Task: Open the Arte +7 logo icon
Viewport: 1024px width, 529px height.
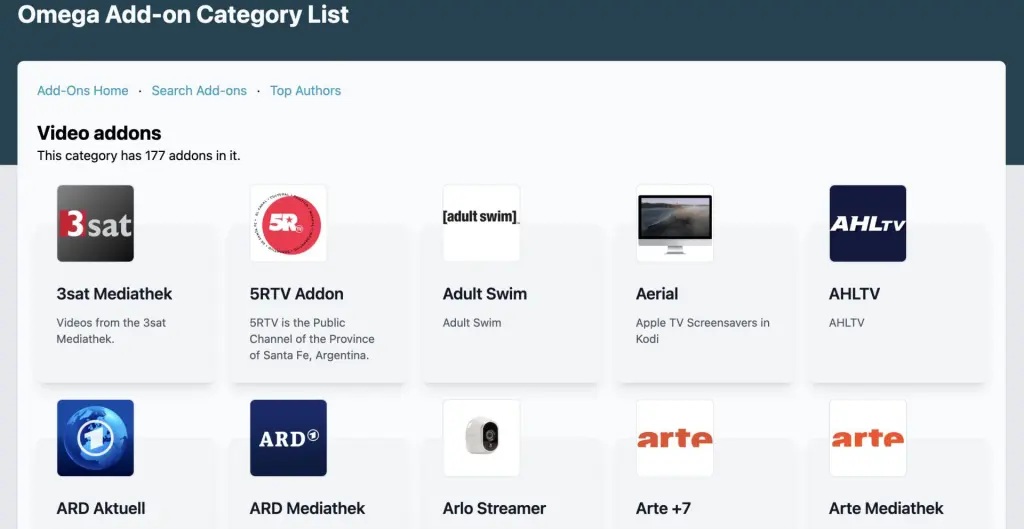Action: point(675,438)
